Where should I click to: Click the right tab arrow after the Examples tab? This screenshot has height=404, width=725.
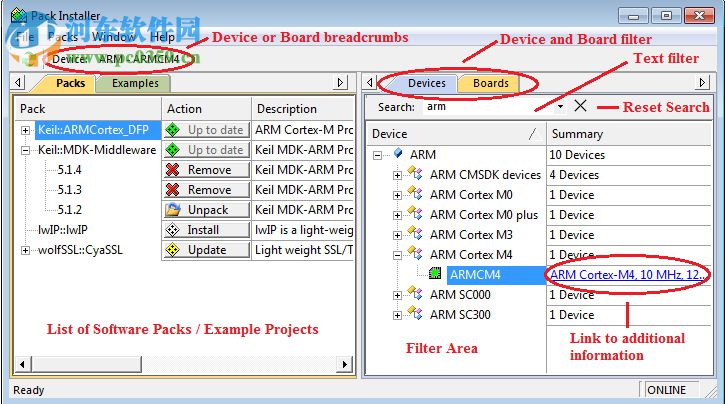[x=340, y=83]
